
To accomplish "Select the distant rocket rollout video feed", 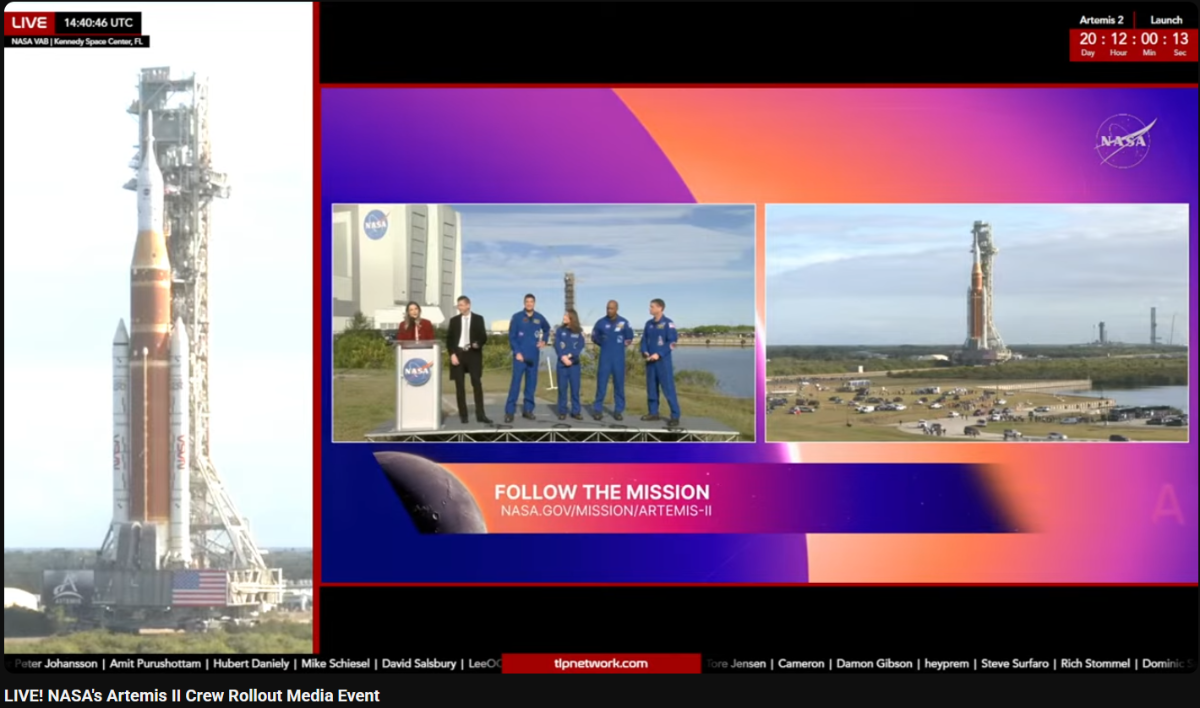I will point(977,322).
